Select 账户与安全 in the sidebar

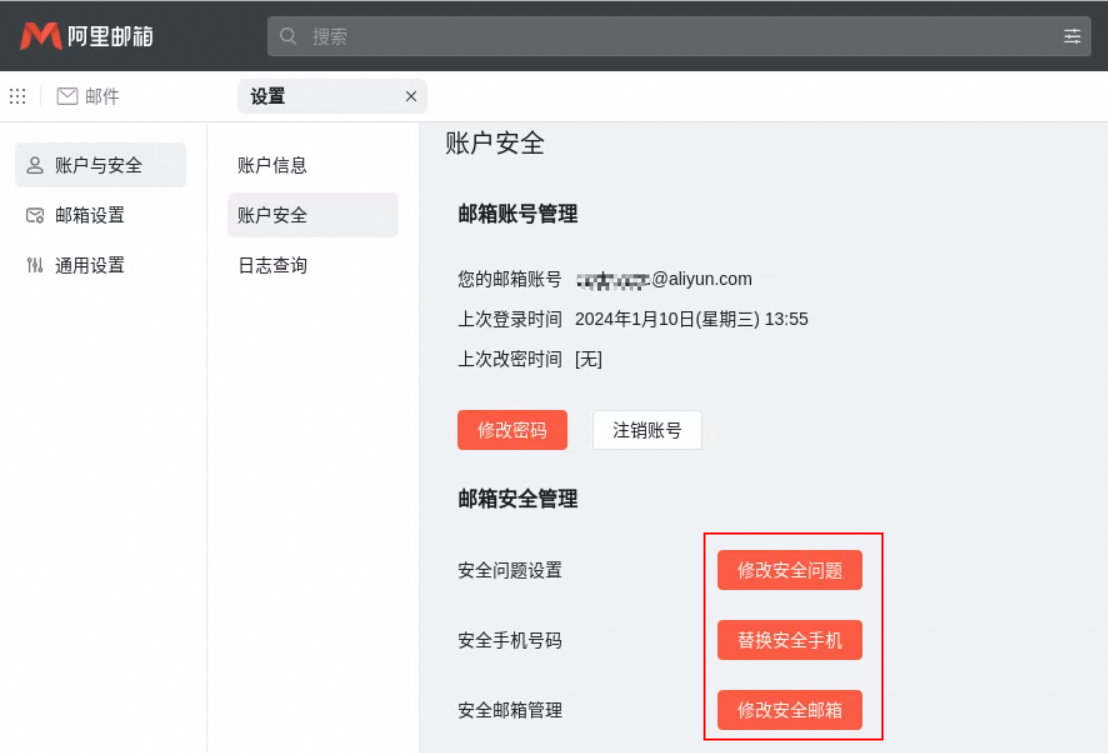click(100, 165)
